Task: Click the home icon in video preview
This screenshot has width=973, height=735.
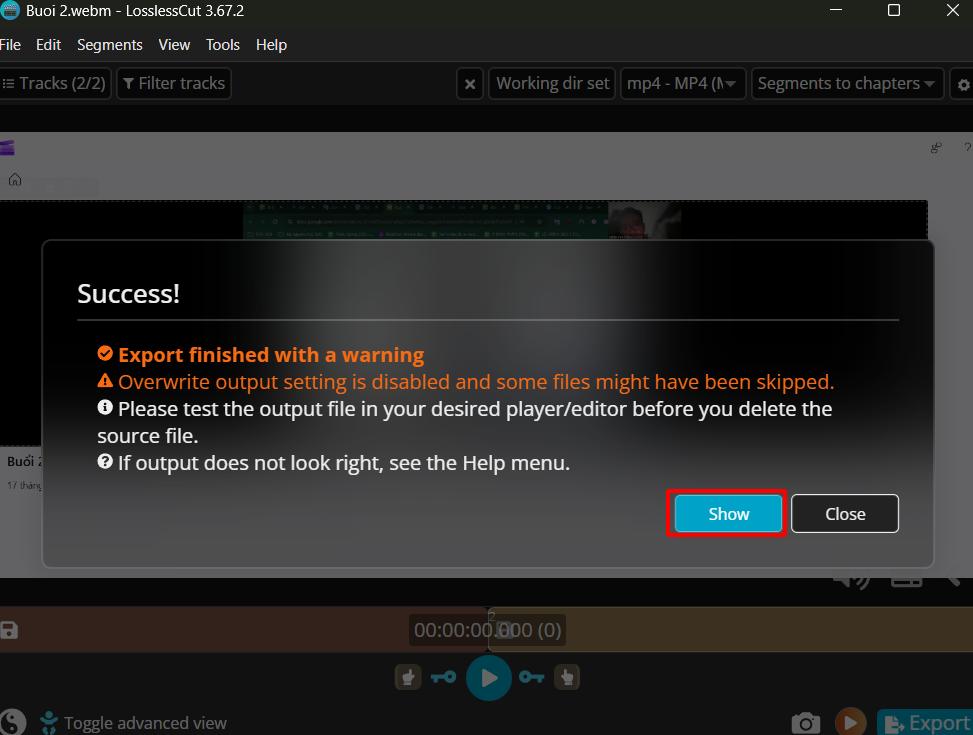Action: tap(15, 180)
